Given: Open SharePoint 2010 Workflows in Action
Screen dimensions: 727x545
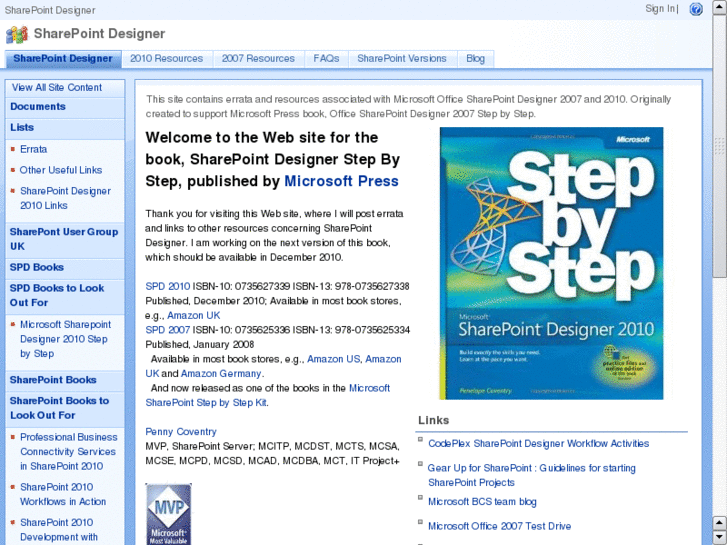Looking at the screenshot, I should coord(63,494).
